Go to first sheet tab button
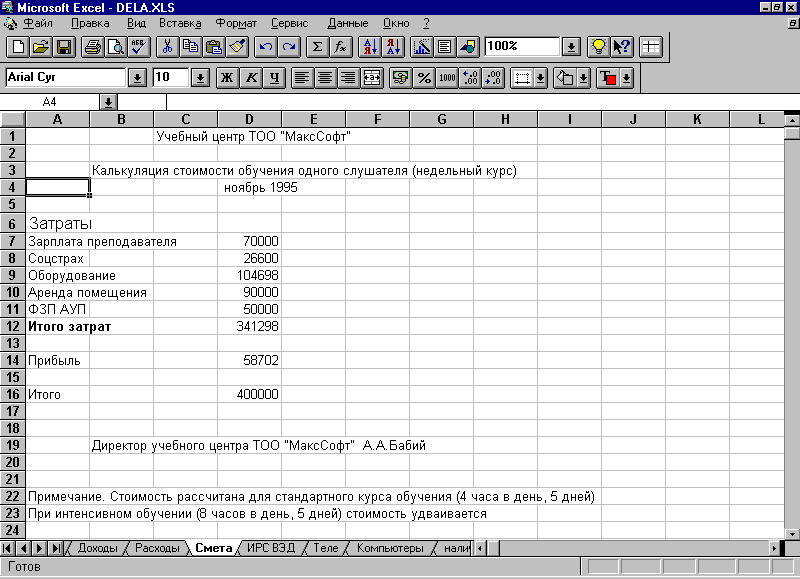The image size is (800, 579). coord(8,548)
